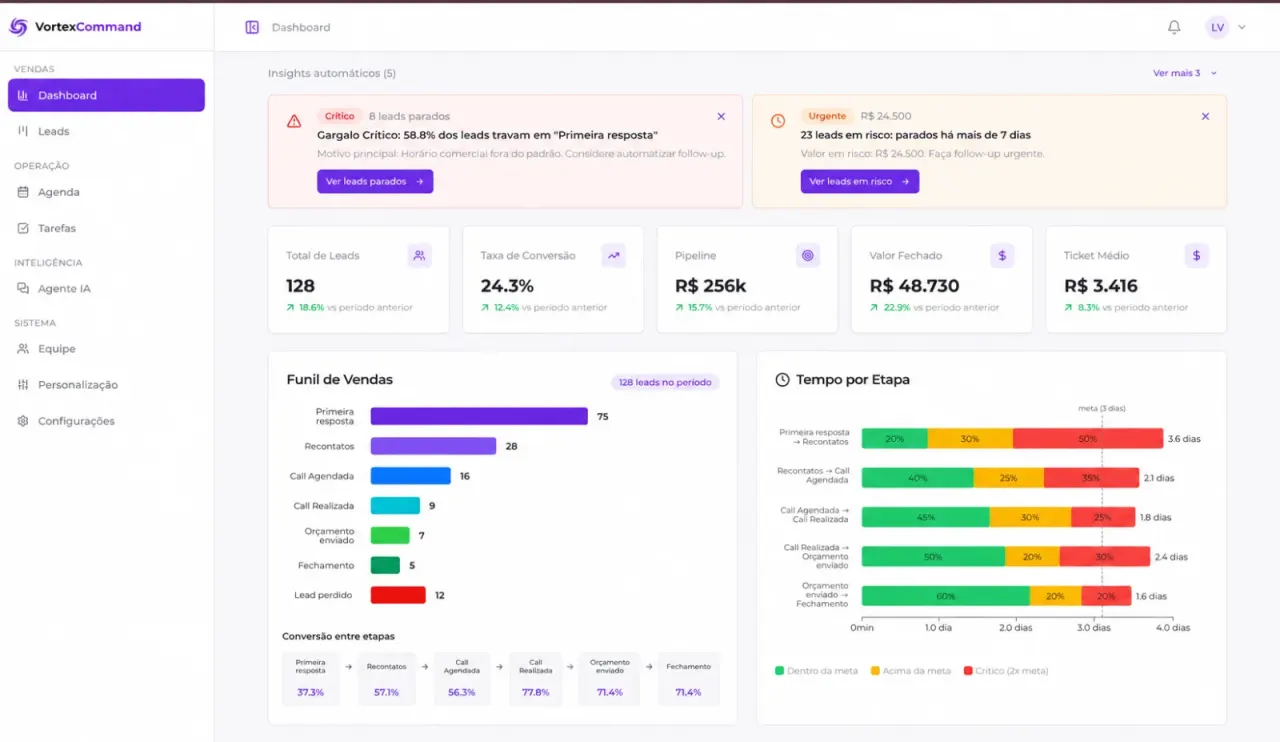Click the red warning triangle icon

click(x=294, y=121)
